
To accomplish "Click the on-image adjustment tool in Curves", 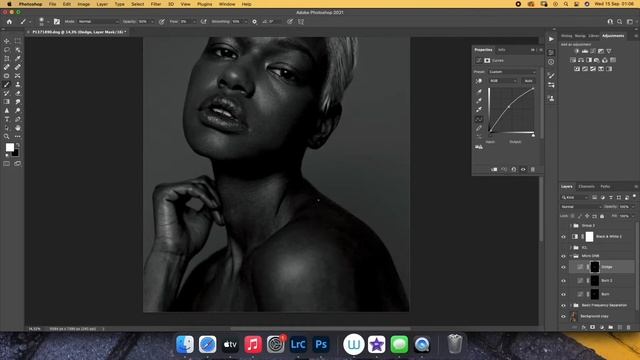I will 479,81.
